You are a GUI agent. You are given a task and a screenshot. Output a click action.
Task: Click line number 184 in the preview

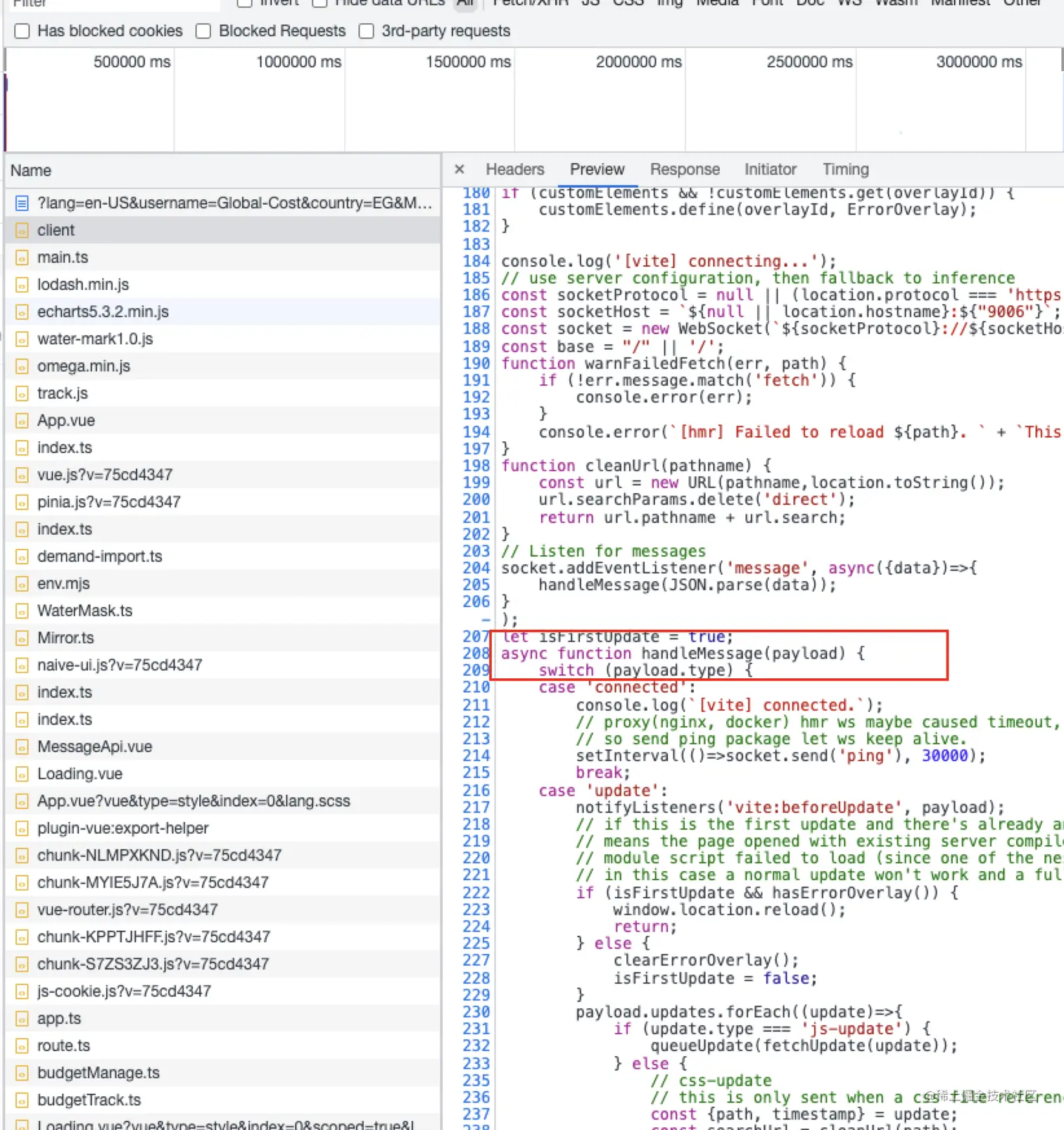[476, 261]
